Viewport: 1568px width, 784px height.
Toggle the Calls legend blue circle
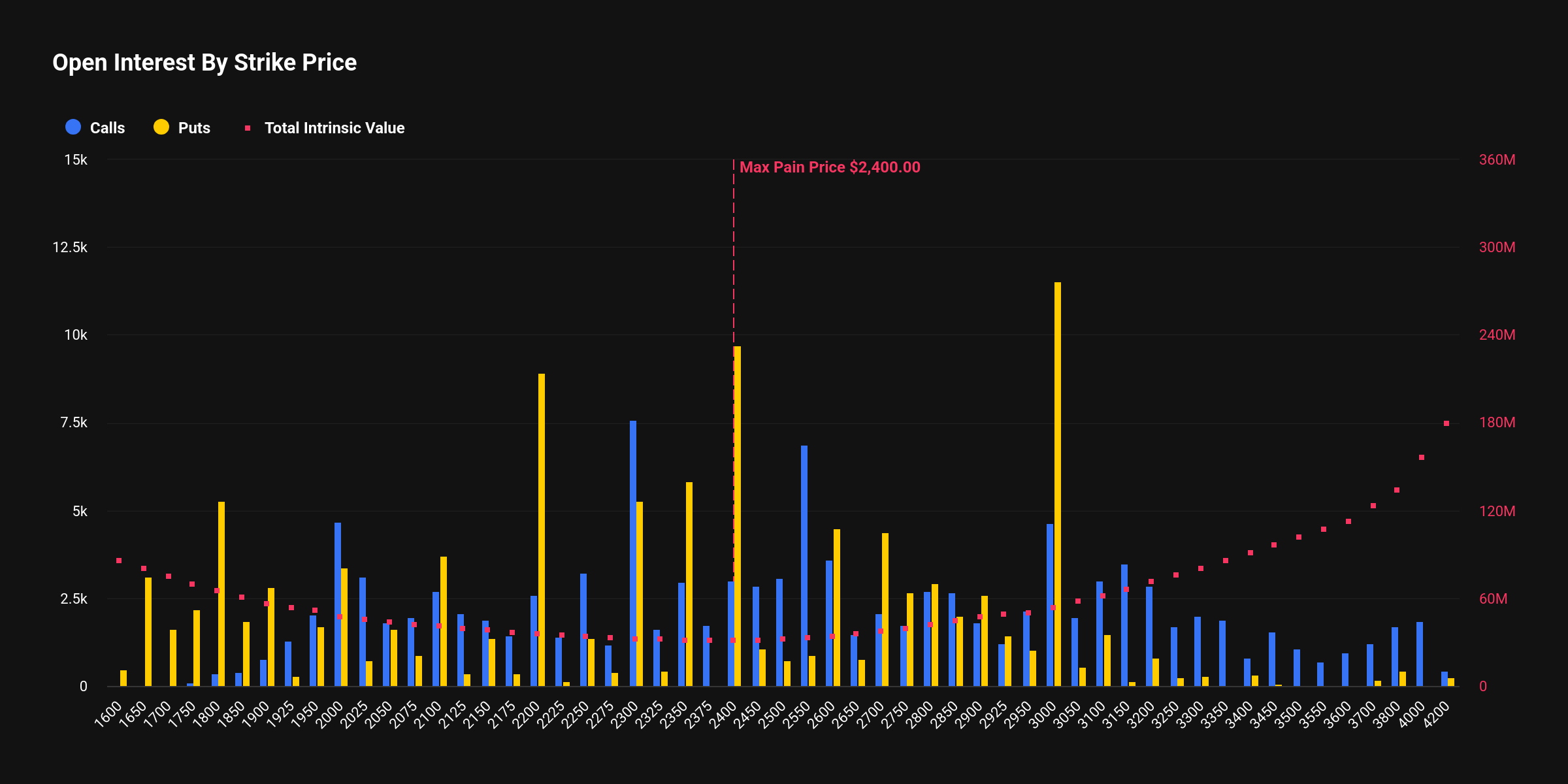[73, 127]
